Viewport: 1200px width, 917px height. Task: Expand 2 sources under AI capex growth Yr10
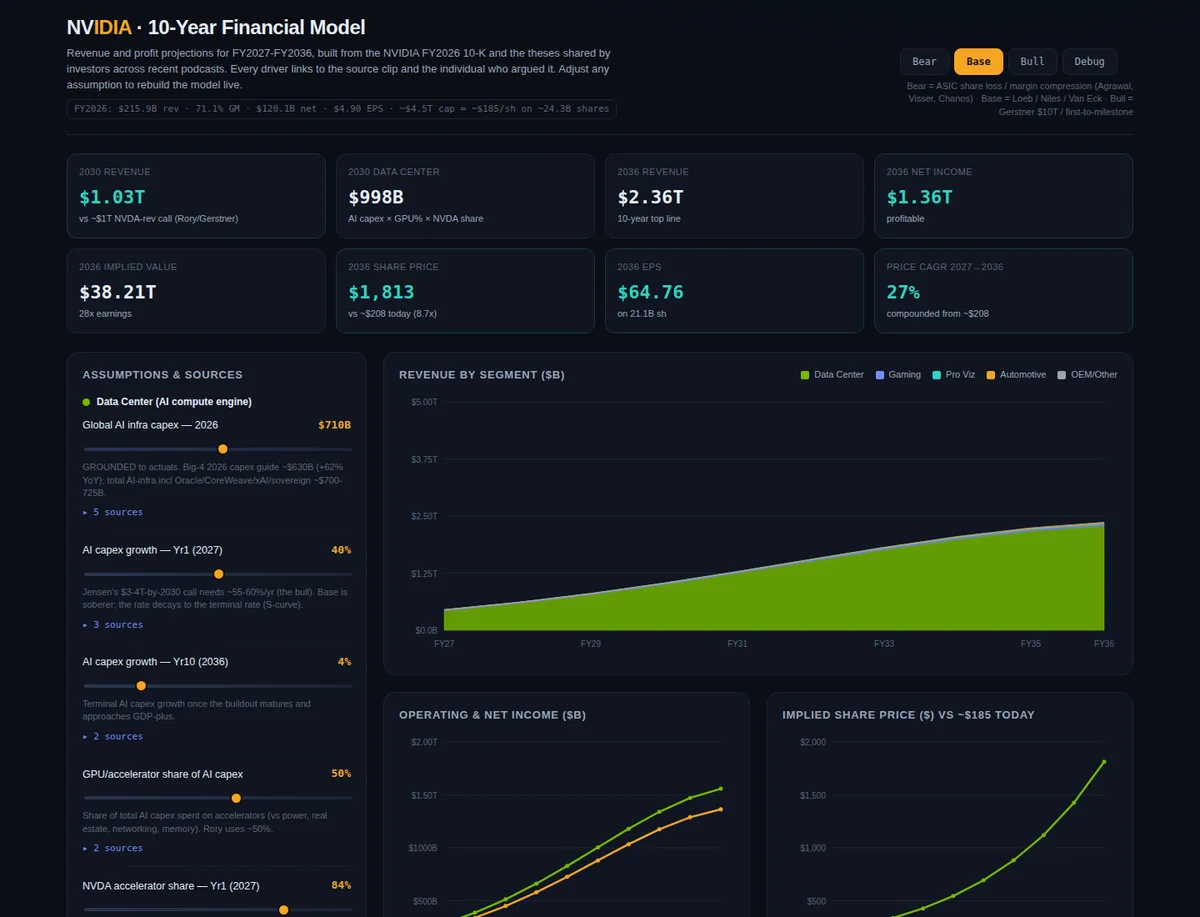113,737
